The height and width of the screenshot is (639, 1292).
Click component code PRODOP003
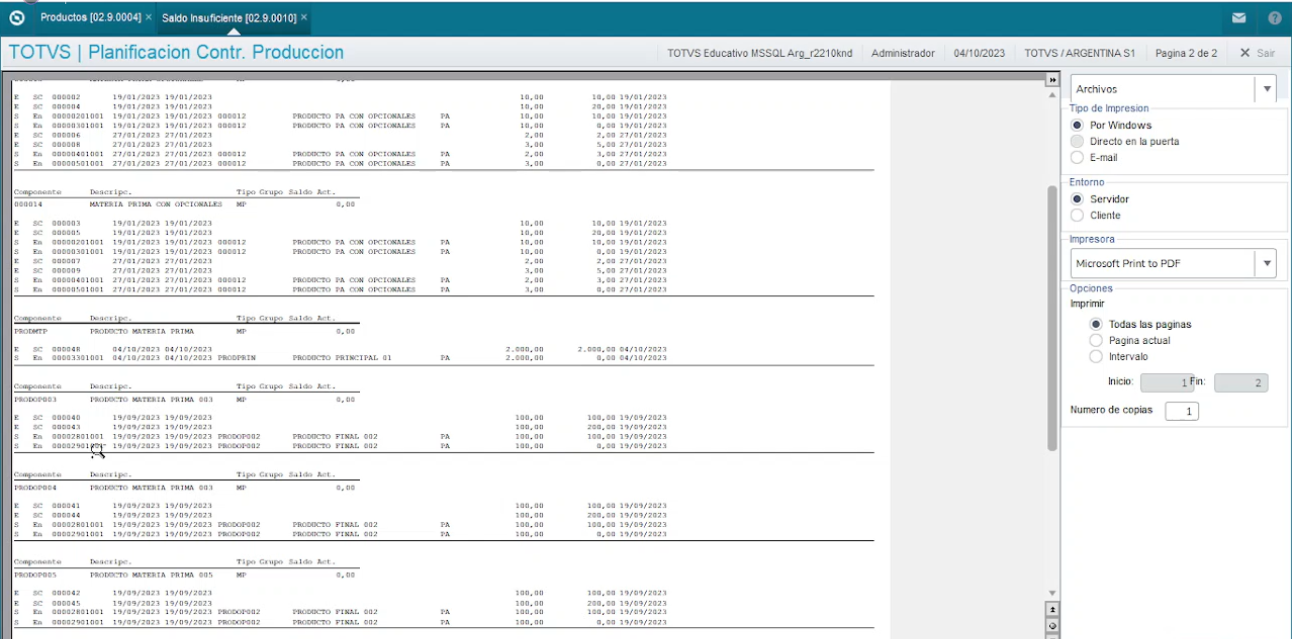pos(34,399)
